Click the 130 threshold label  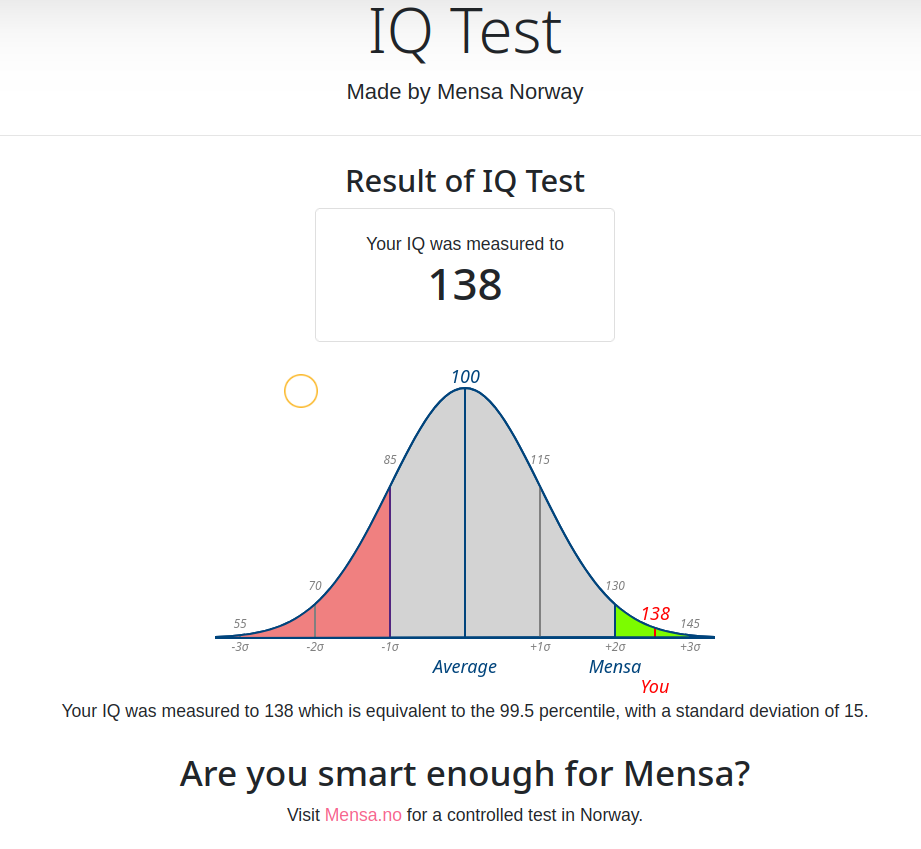[x=615, y=586]
